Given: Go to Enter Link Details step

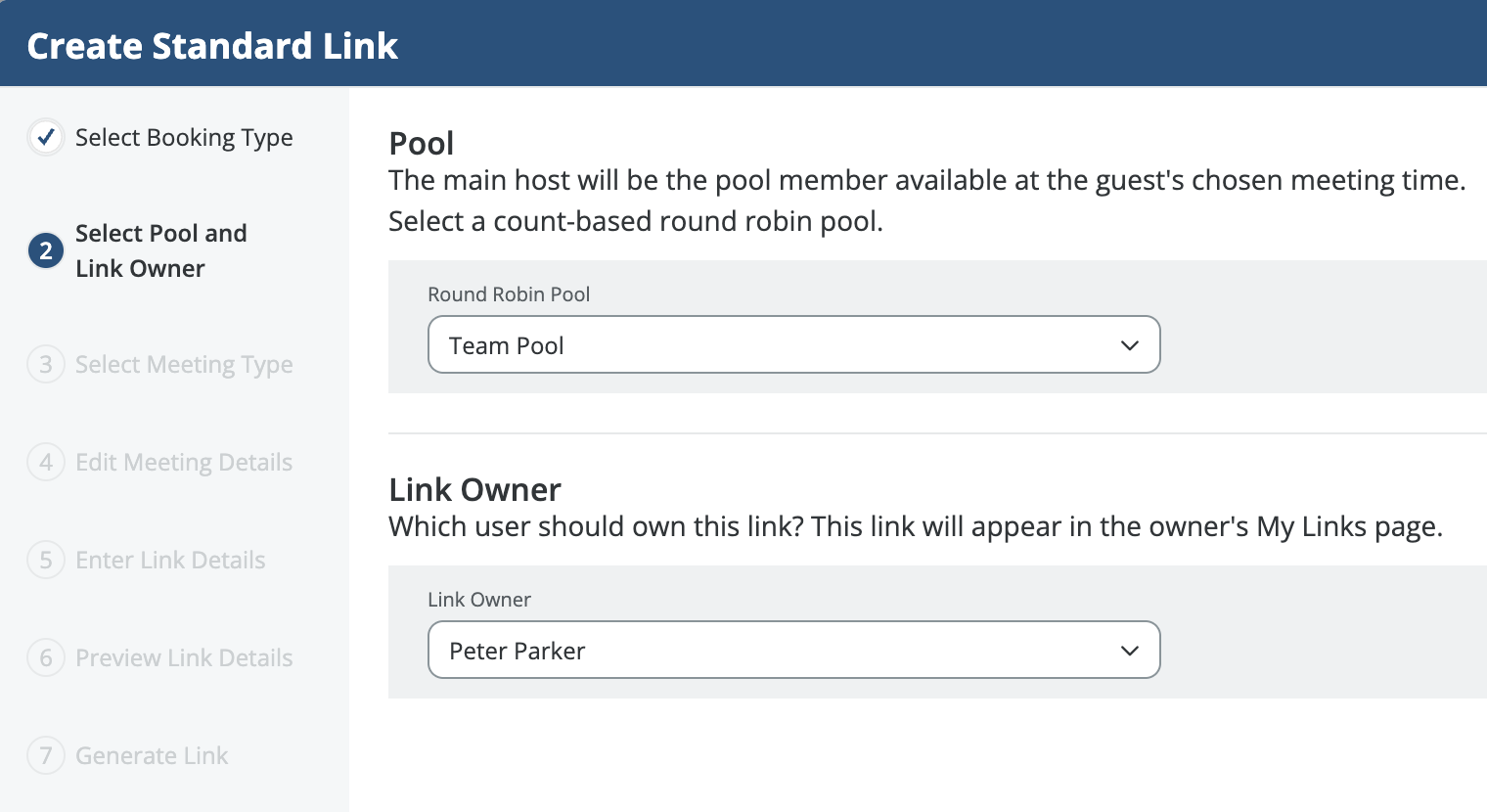Looking at the screenshot, I should pos(170,561).
